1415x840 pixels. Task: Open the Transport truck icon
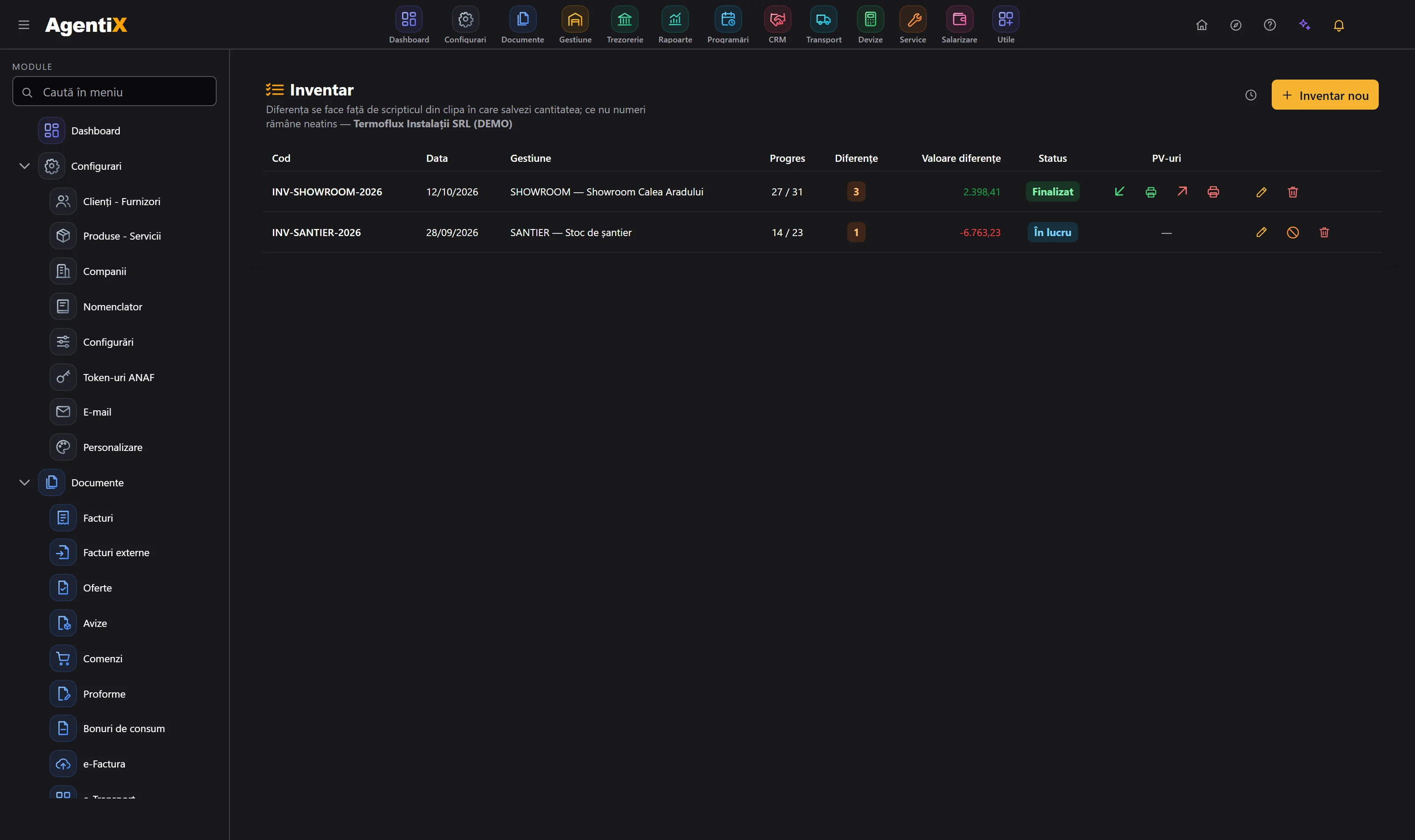[x=823, y=19]
